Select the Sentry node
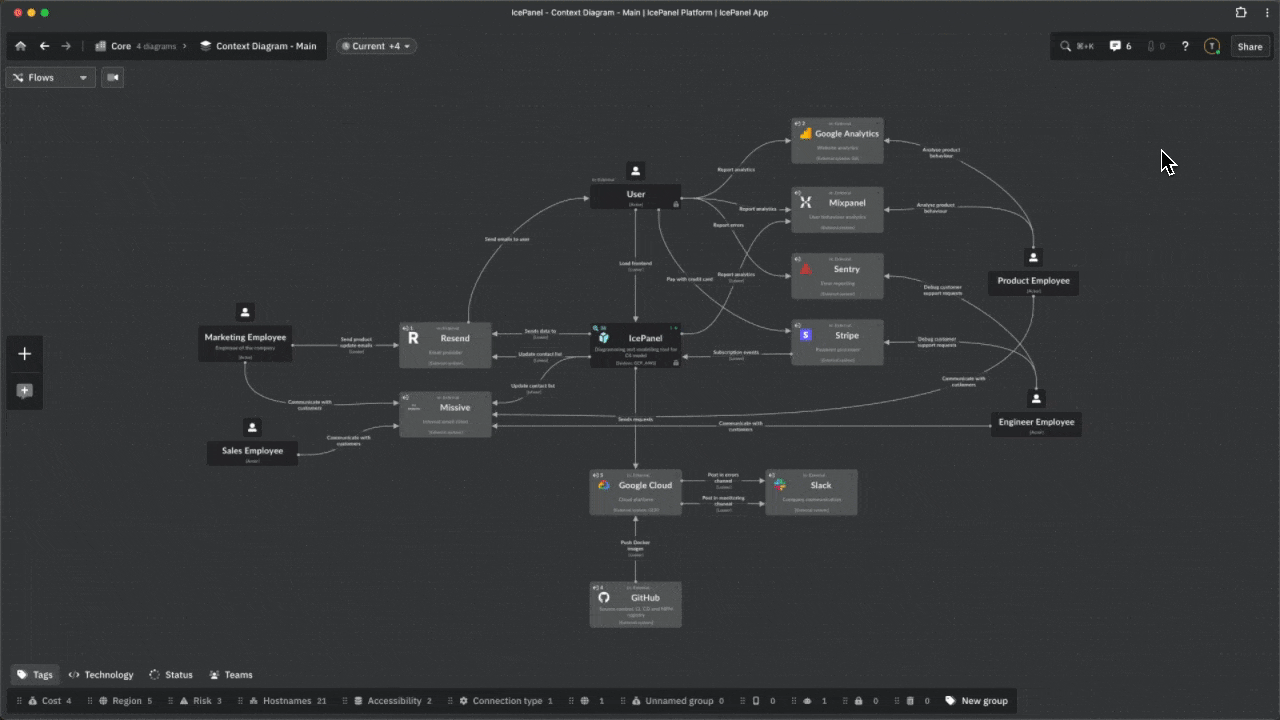The height and width of the screenshot is (720, 1280). click(837, 276)
